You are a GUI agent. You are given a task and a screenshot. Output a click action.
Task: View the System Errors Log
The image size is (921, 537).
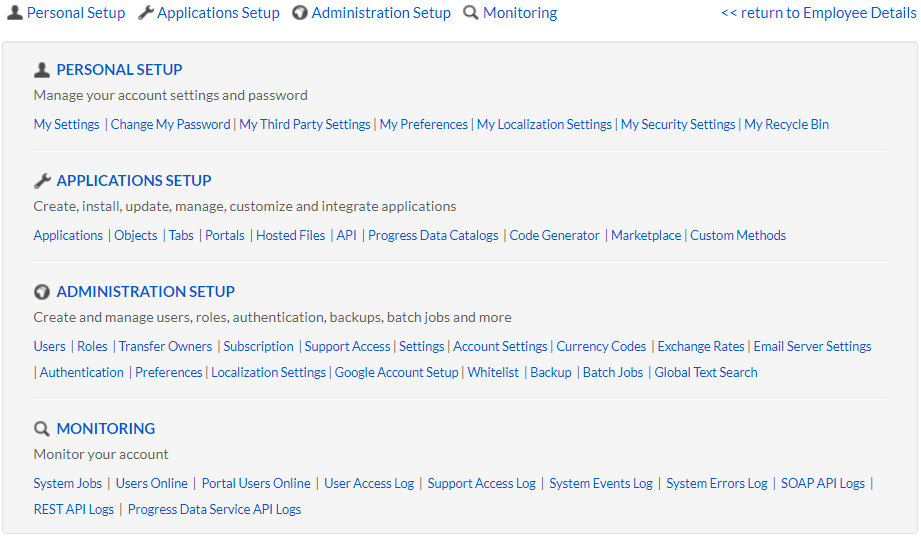pyautogui.click(x=716, y=484)
